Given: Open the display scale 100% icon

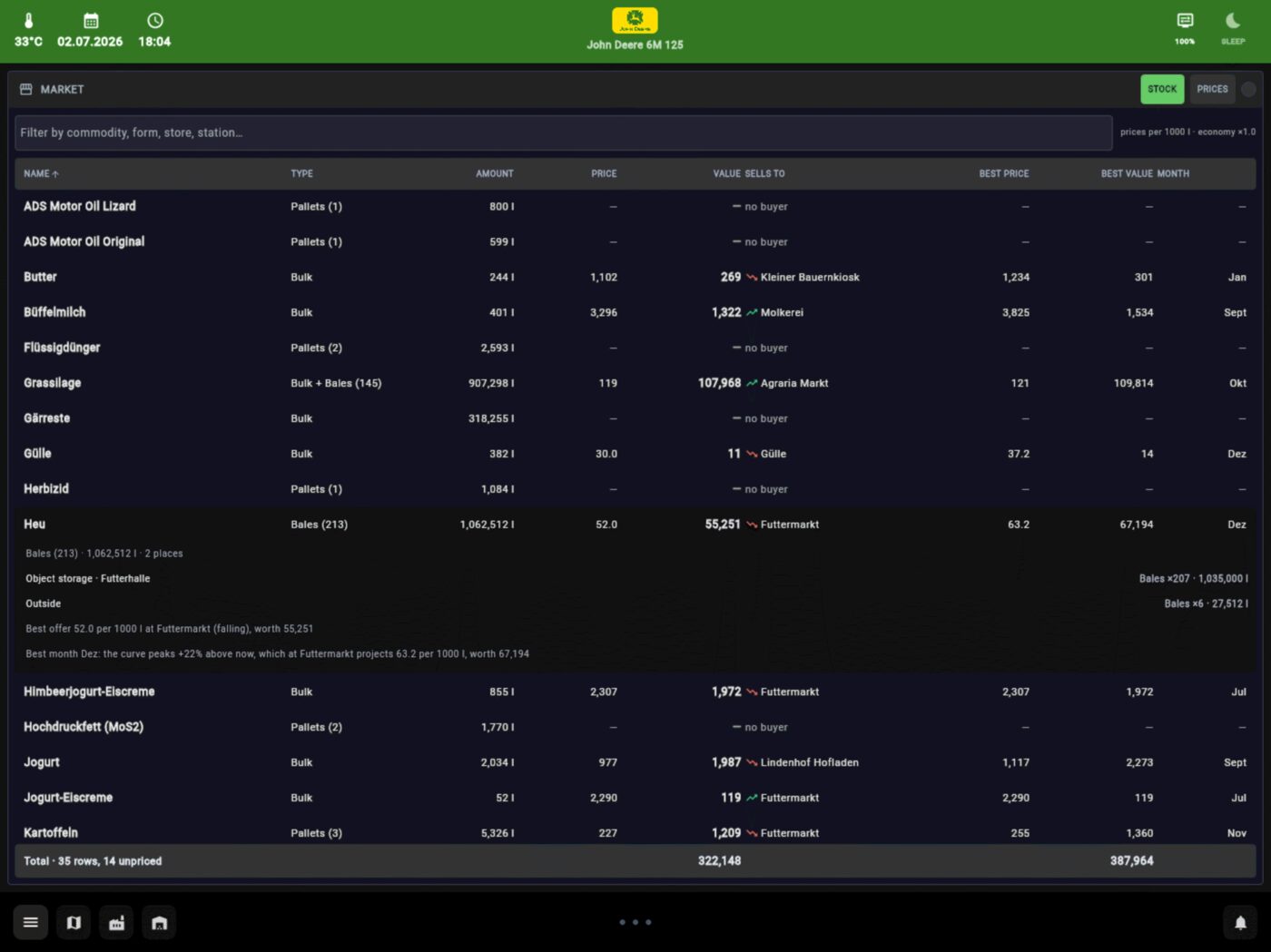Looking at the screenshot, I should pyautogui.click(x=1185, y=21).
